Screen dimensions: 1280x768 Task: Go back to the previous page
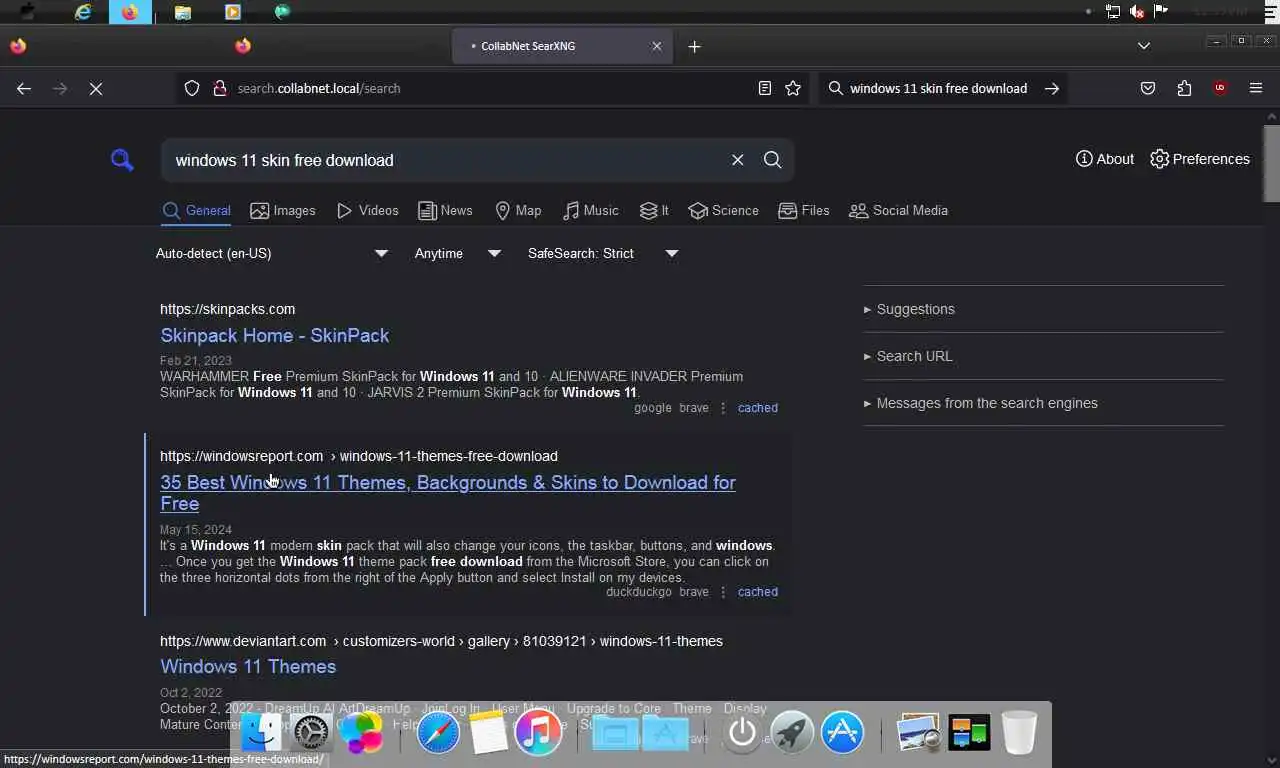pos(24,88)
